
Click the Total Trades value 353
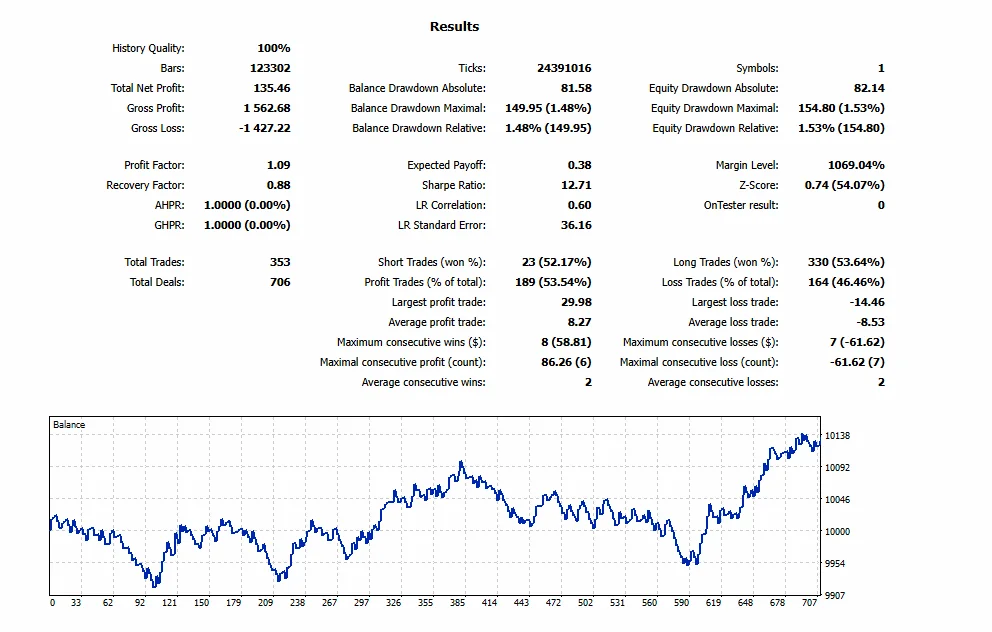(280, 262)
